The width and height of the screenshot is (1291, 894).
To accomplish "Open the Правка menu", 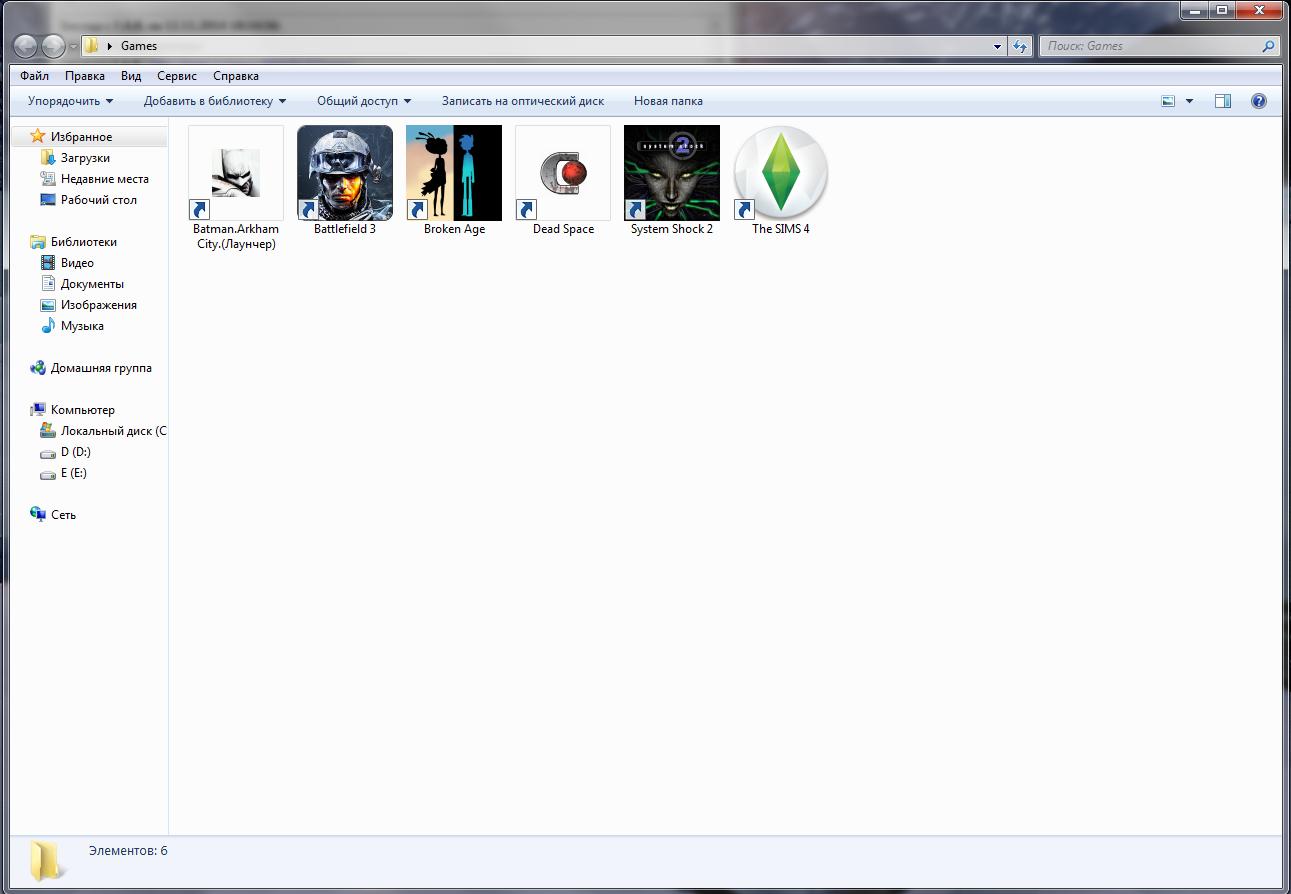I will click(x=85, y=76).
